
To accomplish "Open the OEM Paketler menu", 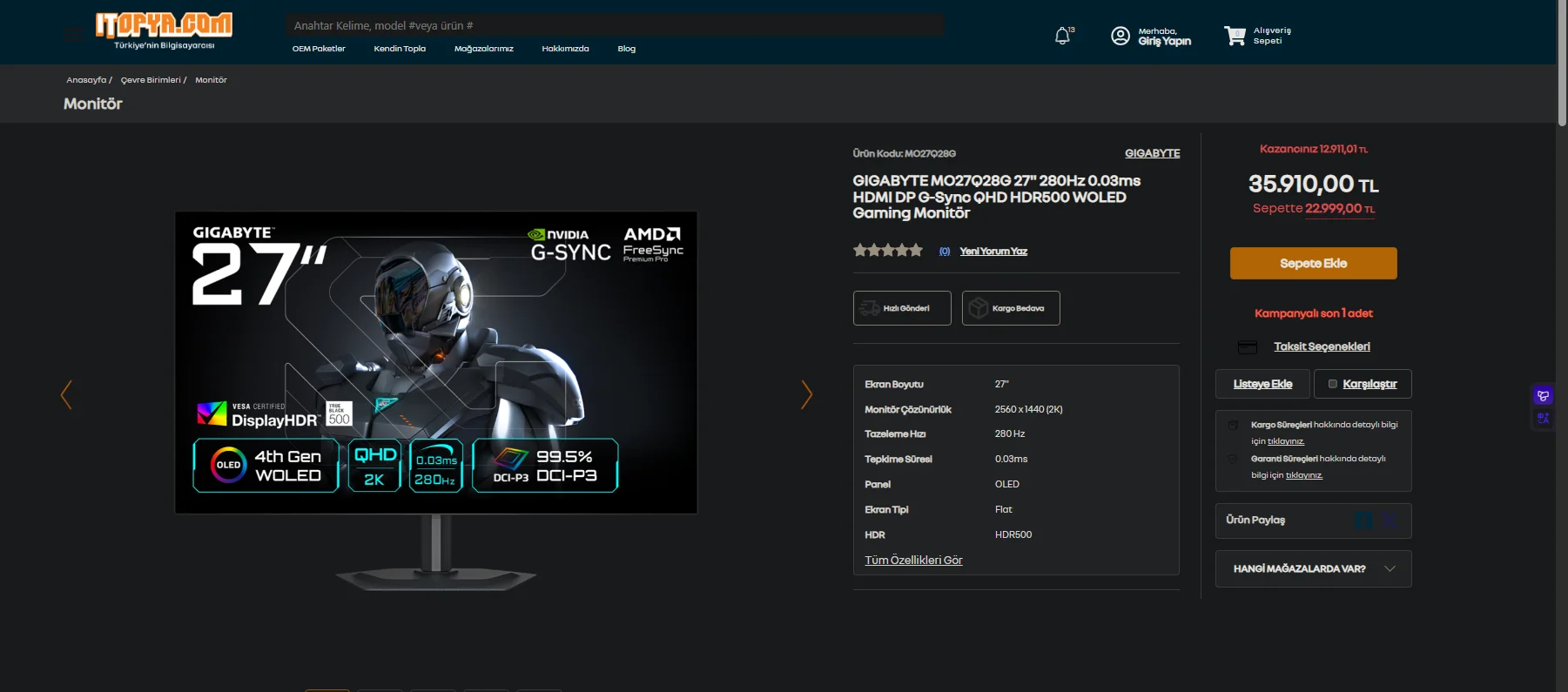I will (319, 49).
